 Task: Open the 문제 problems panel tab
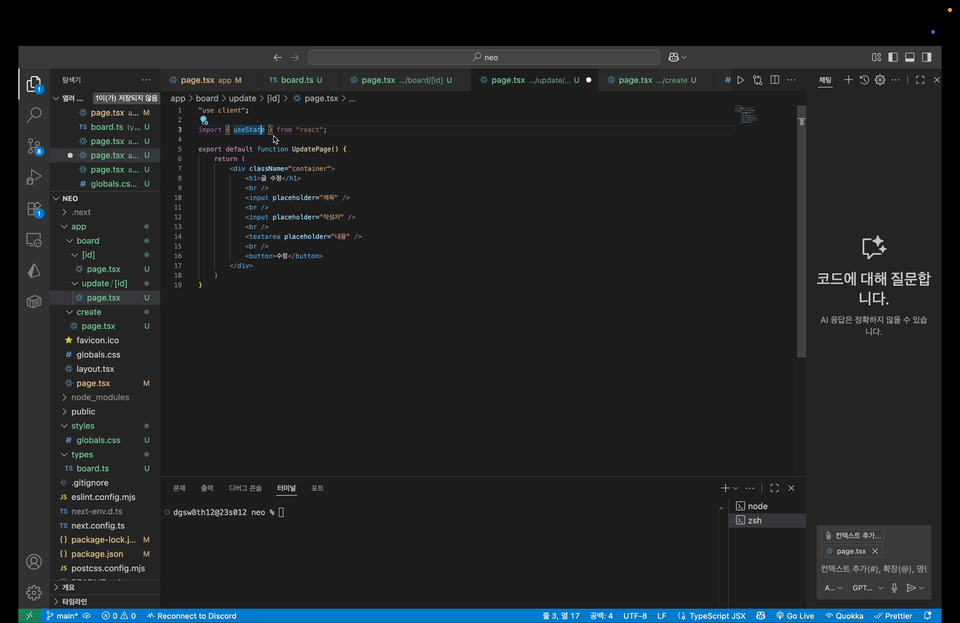(179, 488)
